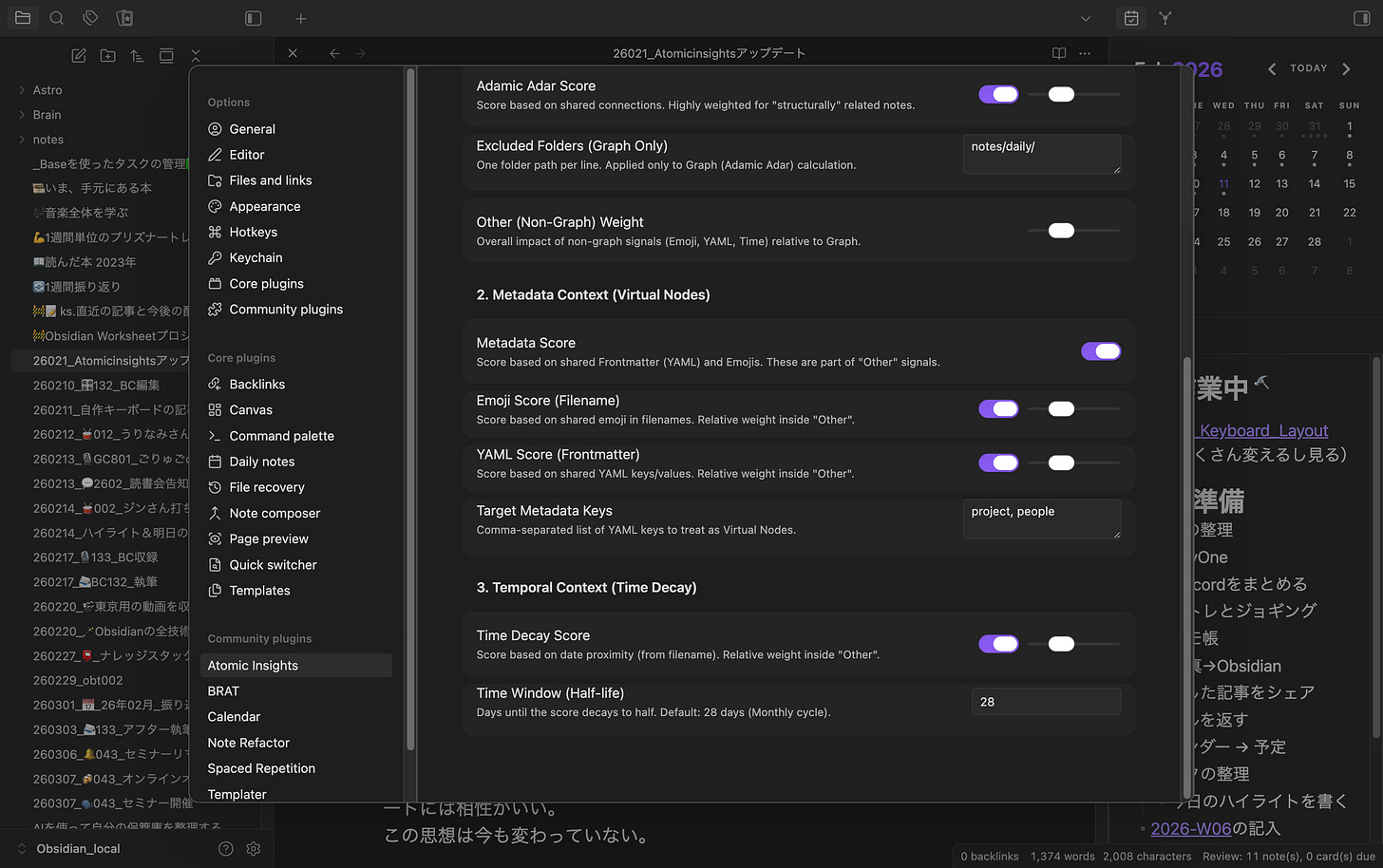Image resolution: width=1383 pixels, height=868 pixels.
Task: Open search via magnifier icon
Action: point(57,18)
